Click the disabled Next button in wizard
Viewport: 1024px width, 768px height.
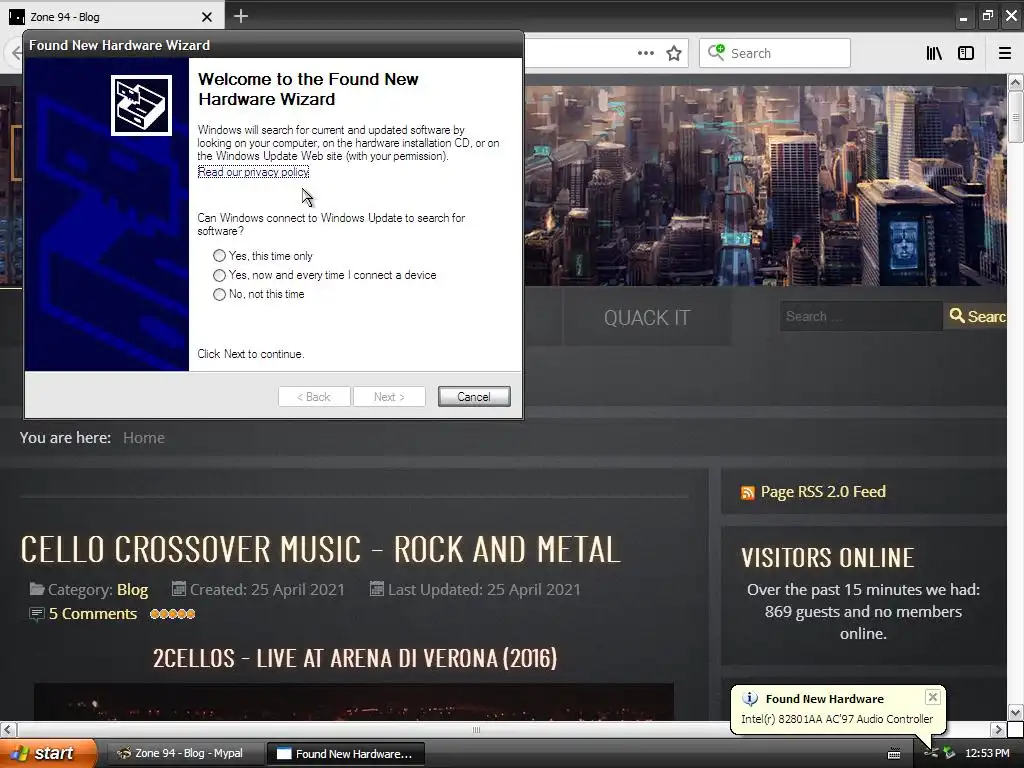(x=389, y=396)
